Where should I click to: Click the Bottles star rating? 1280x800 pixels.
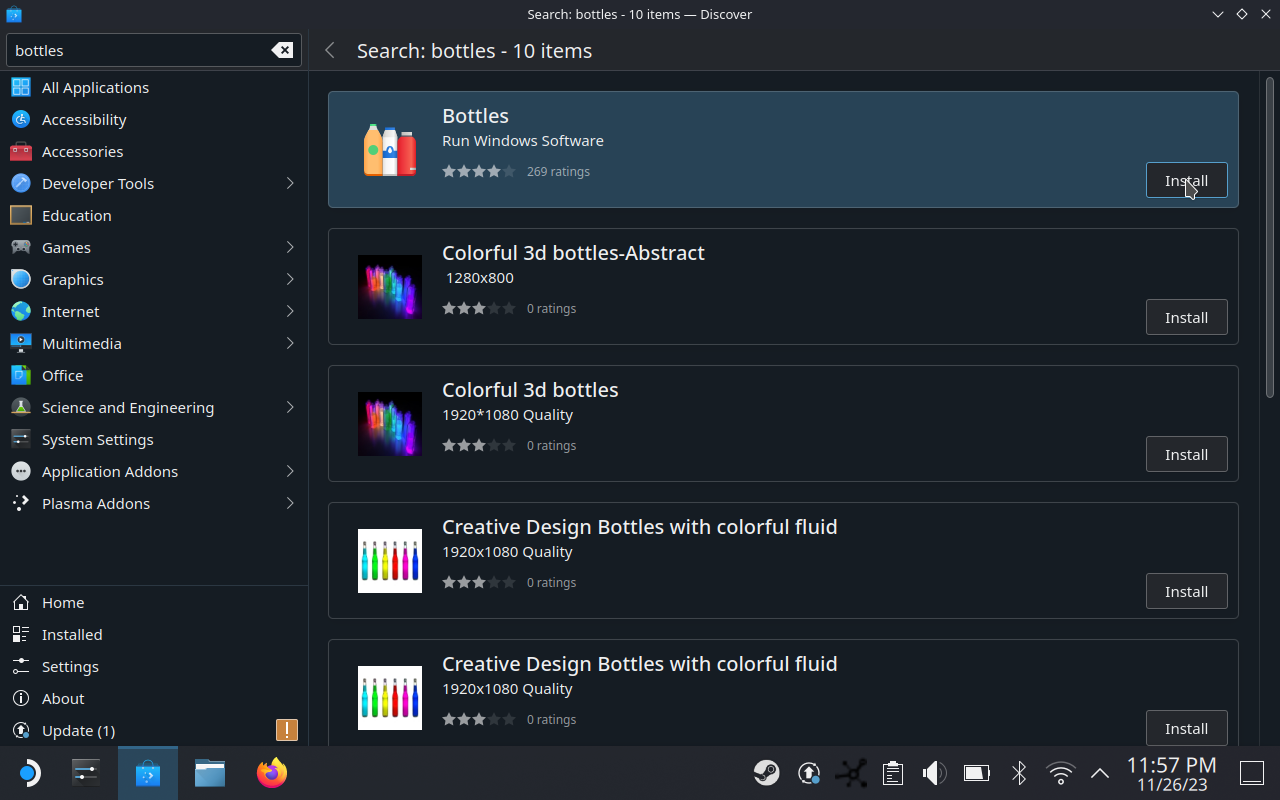[x=479, y=172]
